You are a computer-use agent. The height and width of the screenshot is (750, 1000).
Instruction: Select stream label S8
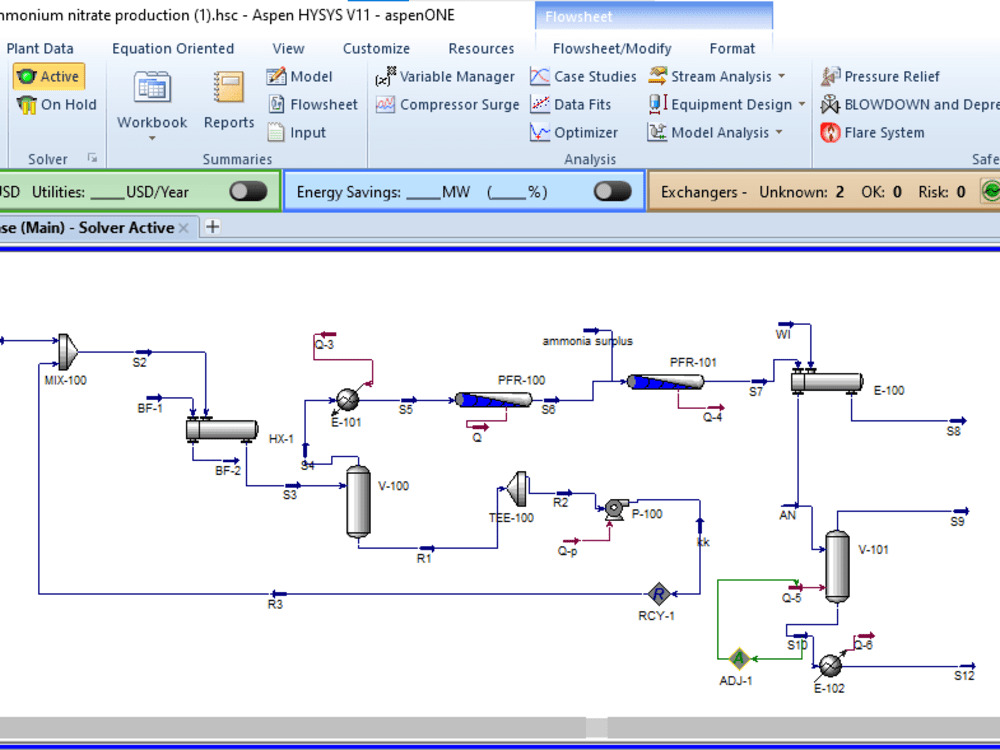(953, 431)
